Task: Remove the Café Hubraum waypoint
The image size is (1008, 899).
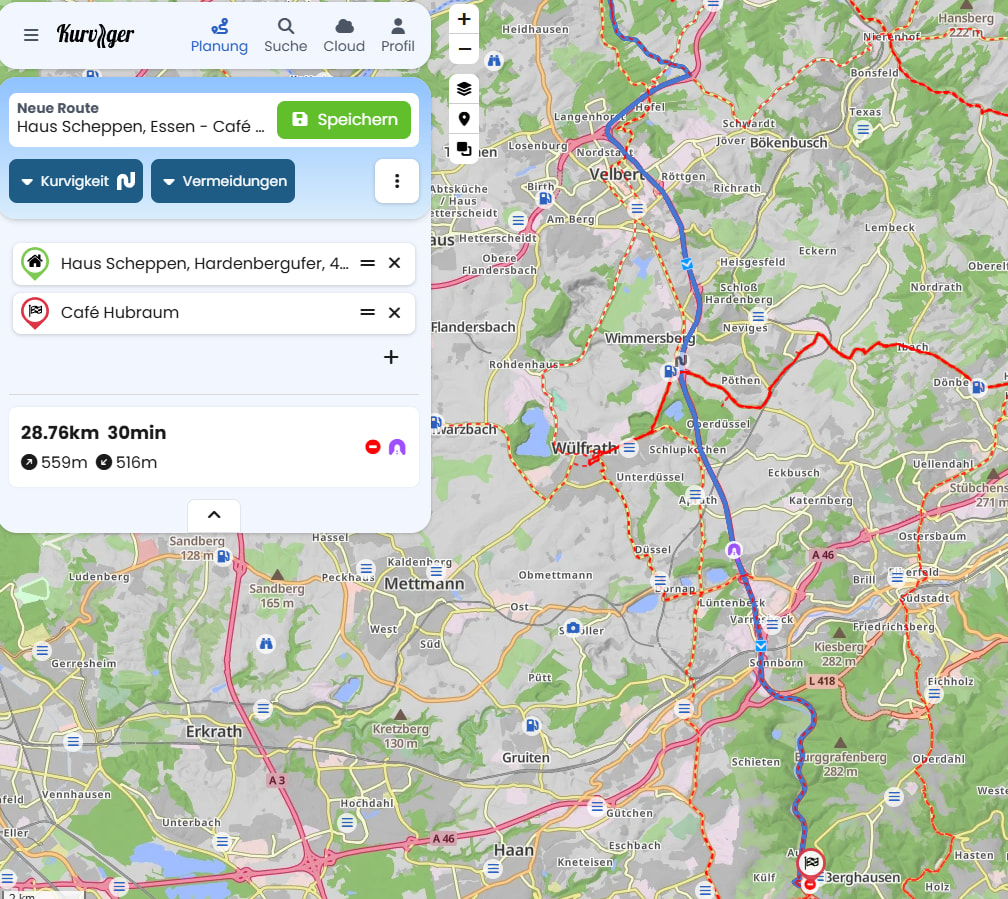Action: click(x=394, y=313)
